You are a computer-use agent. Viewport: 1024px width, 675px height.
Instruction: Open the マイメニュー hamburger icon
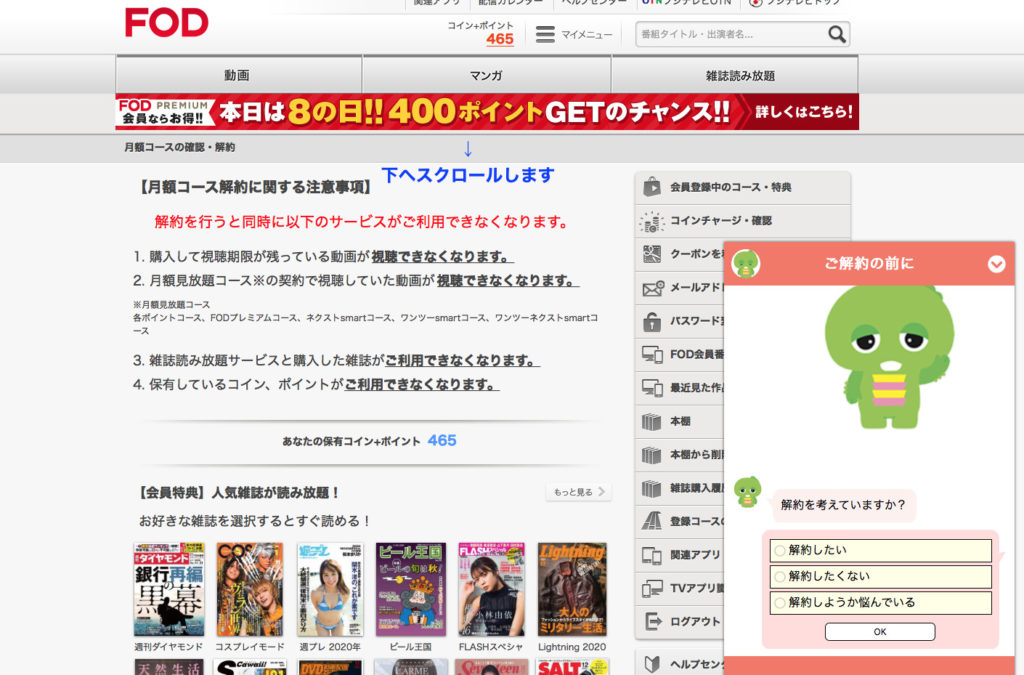[x=545, y=34]
